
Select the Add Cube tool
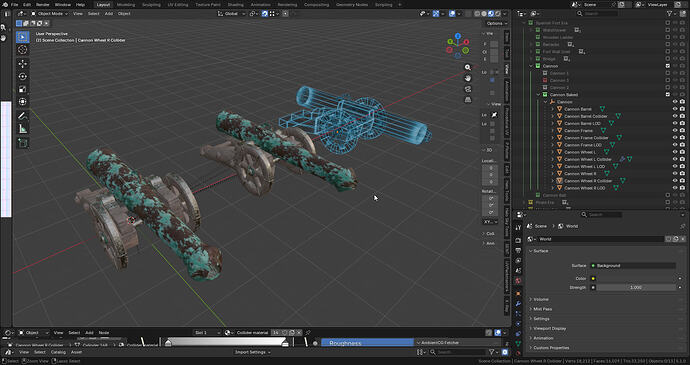pyautogui.click(x=22, y=143)
